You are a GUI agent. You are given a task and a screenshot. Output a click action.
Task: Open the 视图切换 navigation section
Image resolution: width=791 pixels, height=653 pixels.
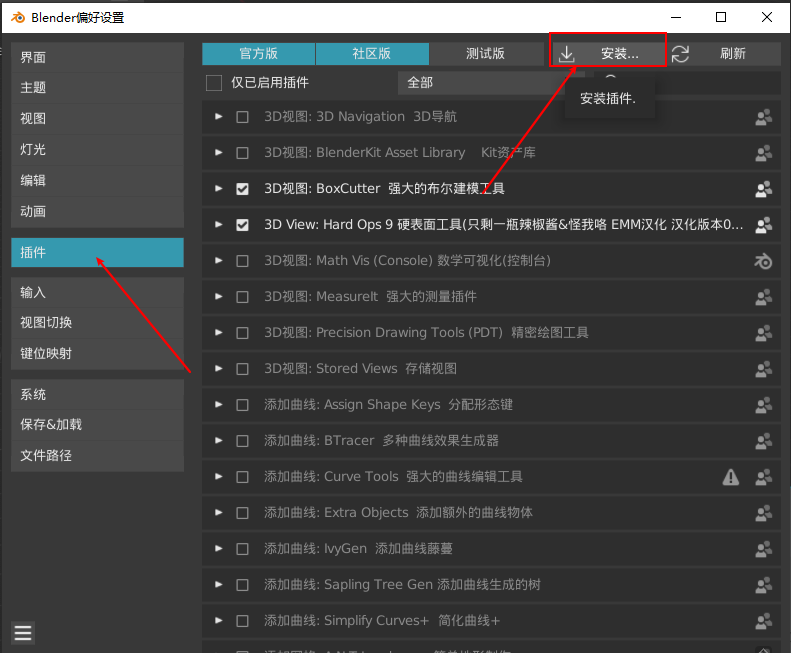point(97,323)
